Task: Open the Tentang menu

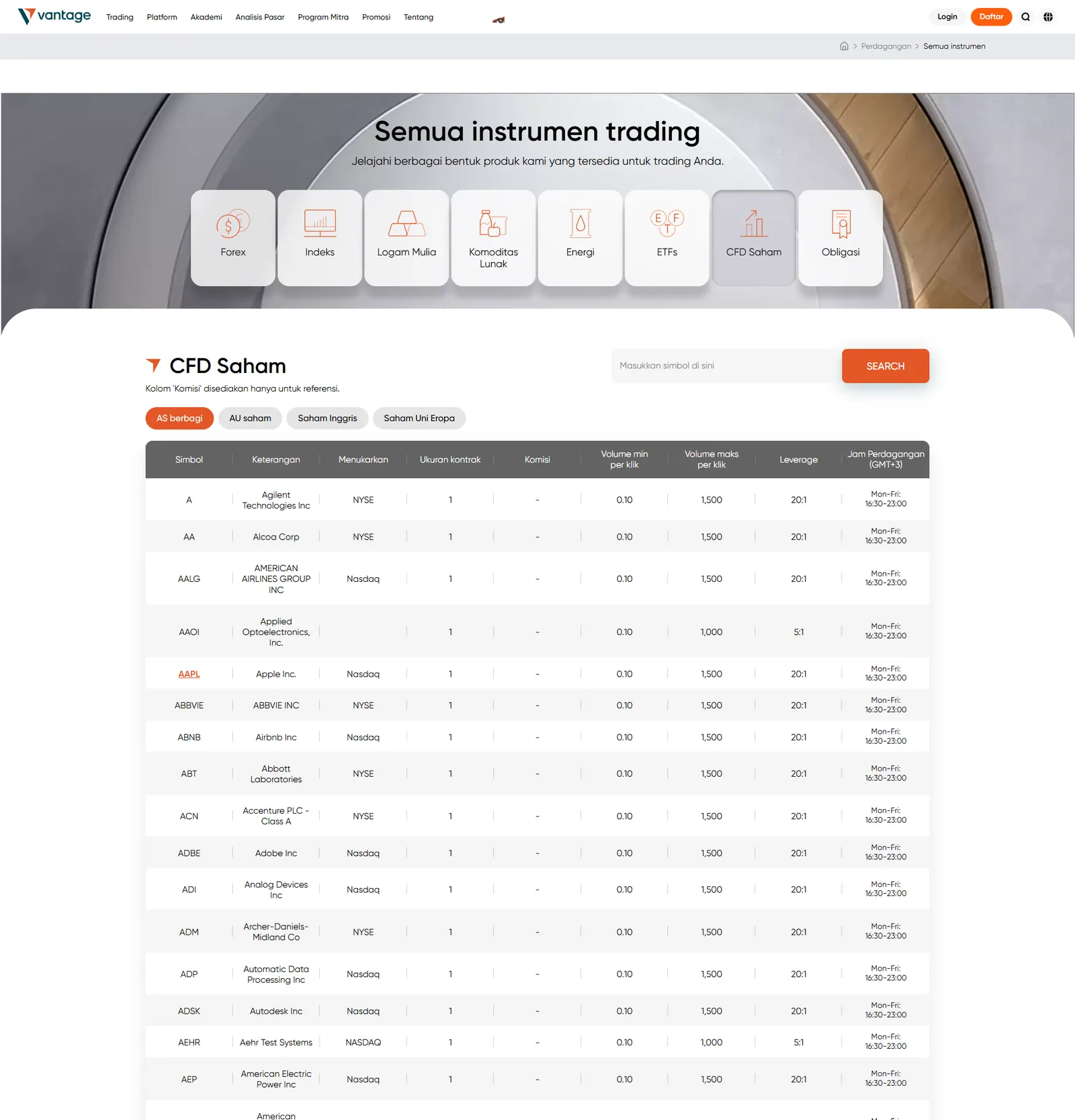Action: click(419, 17)
